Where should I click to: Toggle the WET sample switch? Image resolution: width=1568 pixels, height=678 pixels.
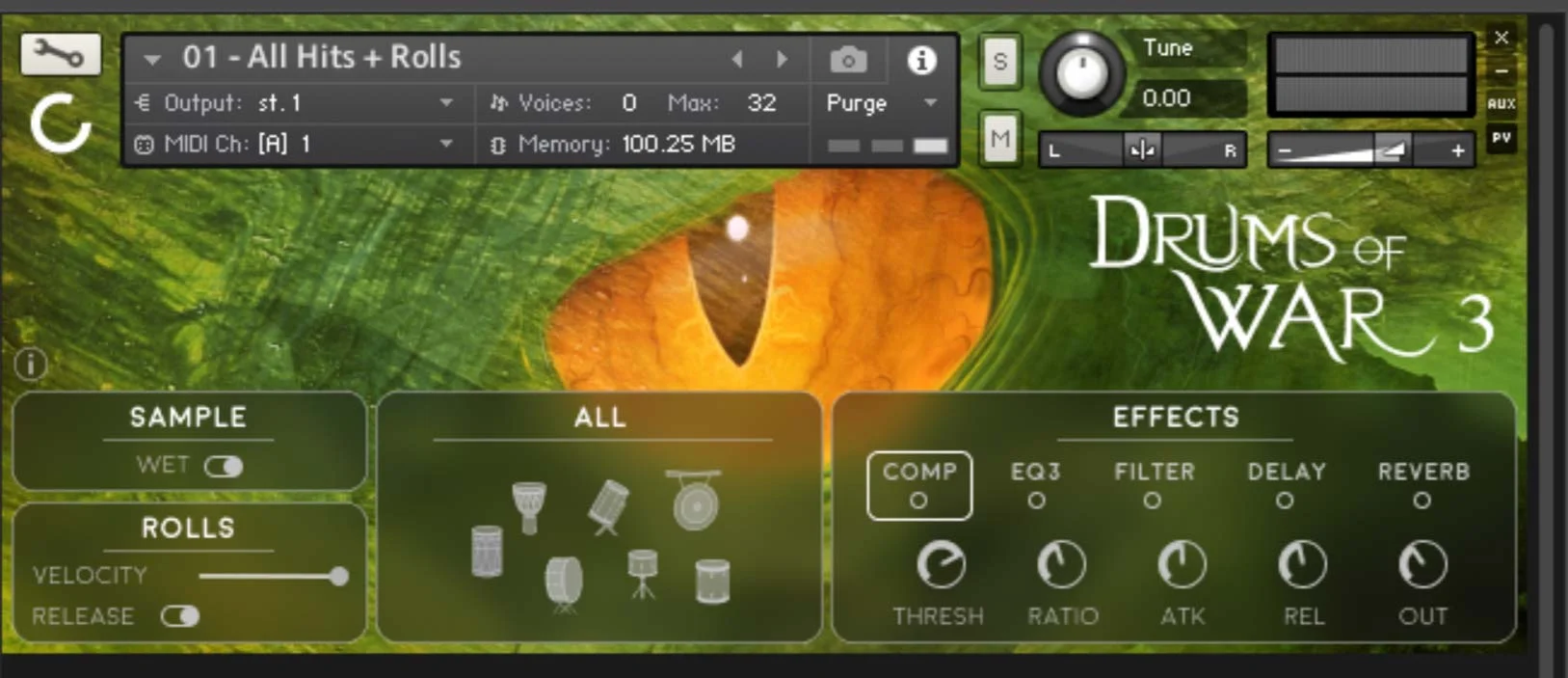coord(224,466)
